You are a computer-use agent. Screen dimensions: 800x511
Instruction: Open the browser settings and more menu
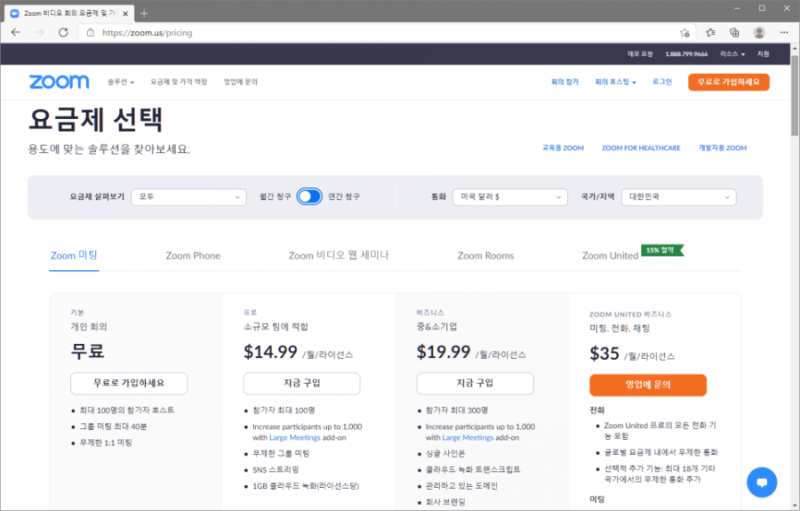tap(784, 33)
